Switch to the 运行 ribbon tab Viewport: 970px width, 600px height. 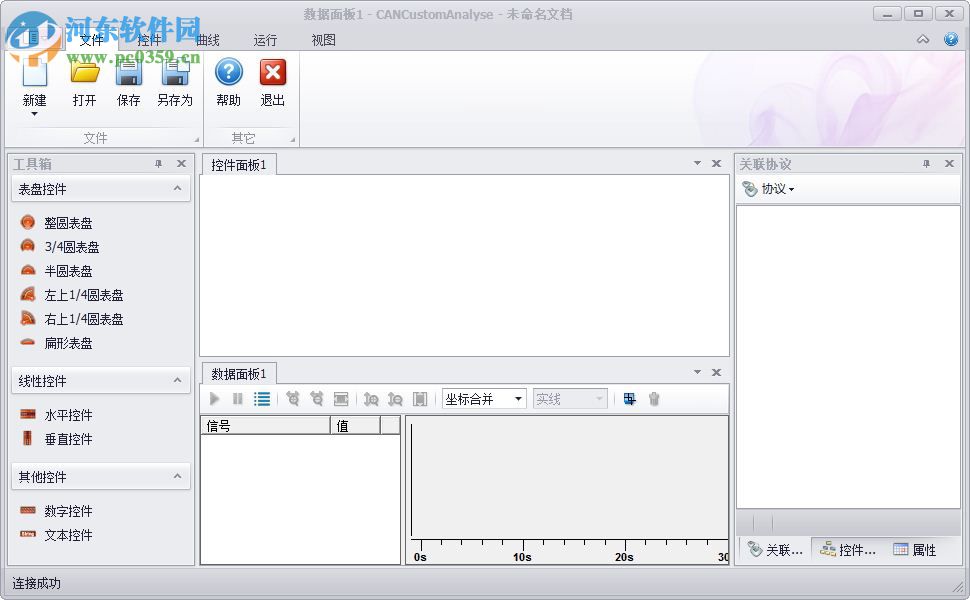[x=265, y=39]
